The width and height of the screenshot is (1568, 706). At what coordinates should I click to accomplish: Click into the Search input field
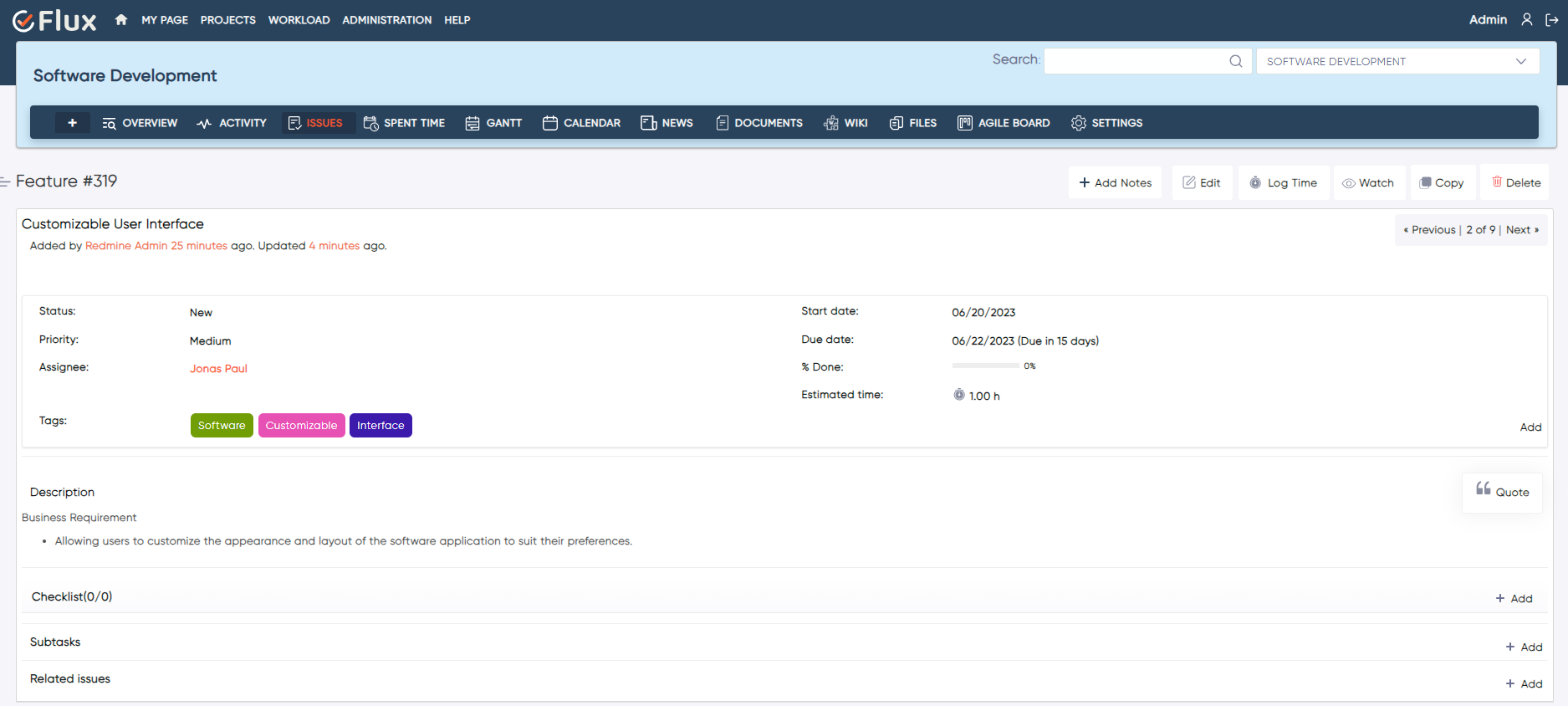tap(1135, 61)
